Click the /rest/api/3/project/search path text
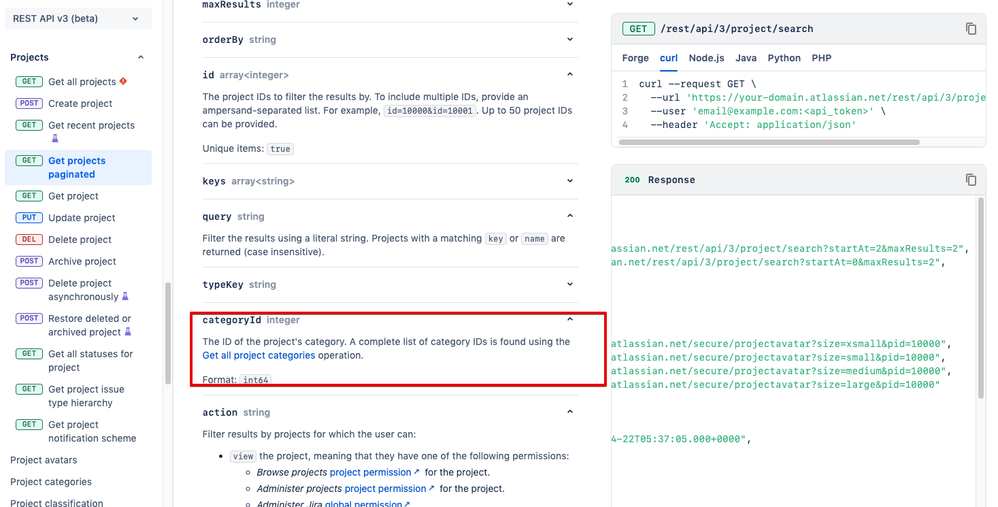 pyautogui.click(x=737, y=29)
